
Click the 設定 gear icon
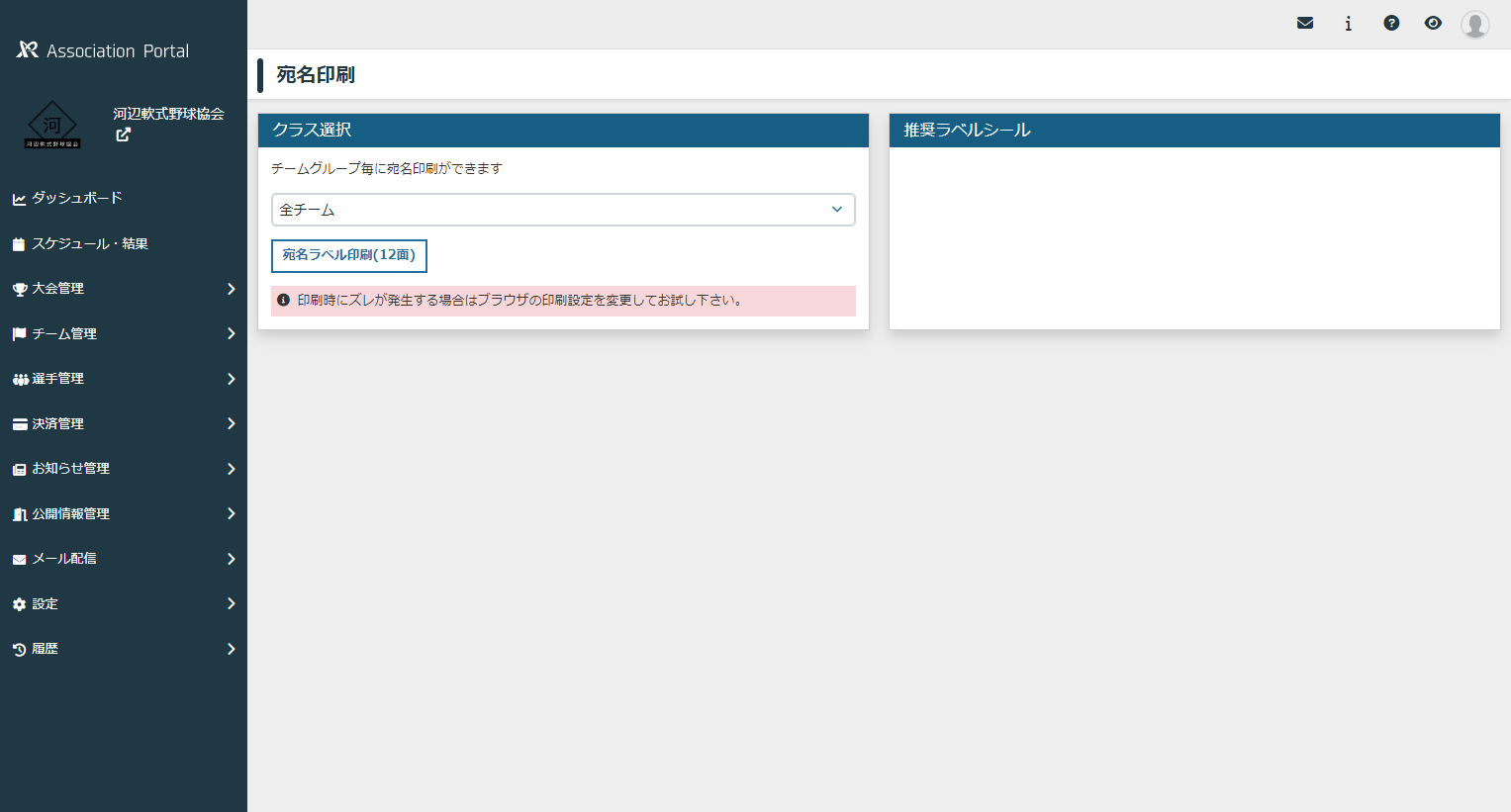[x=19, y=604]
